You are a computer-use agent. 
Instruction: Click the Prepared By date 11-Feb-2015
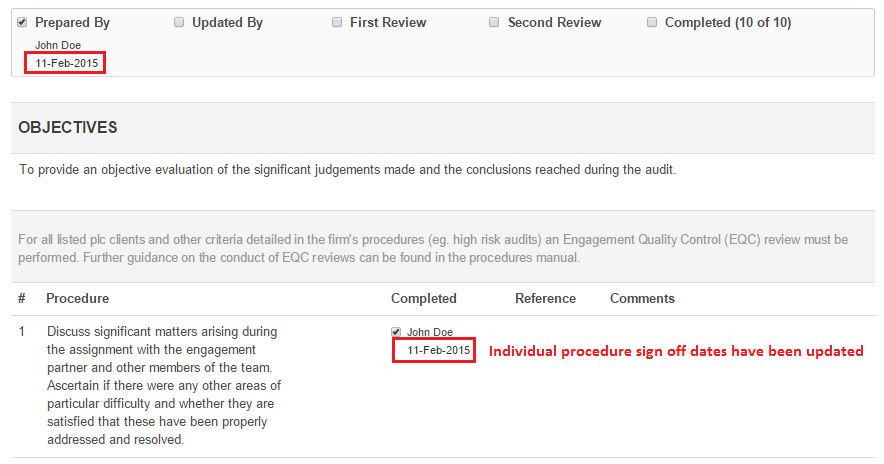(67, 63)
